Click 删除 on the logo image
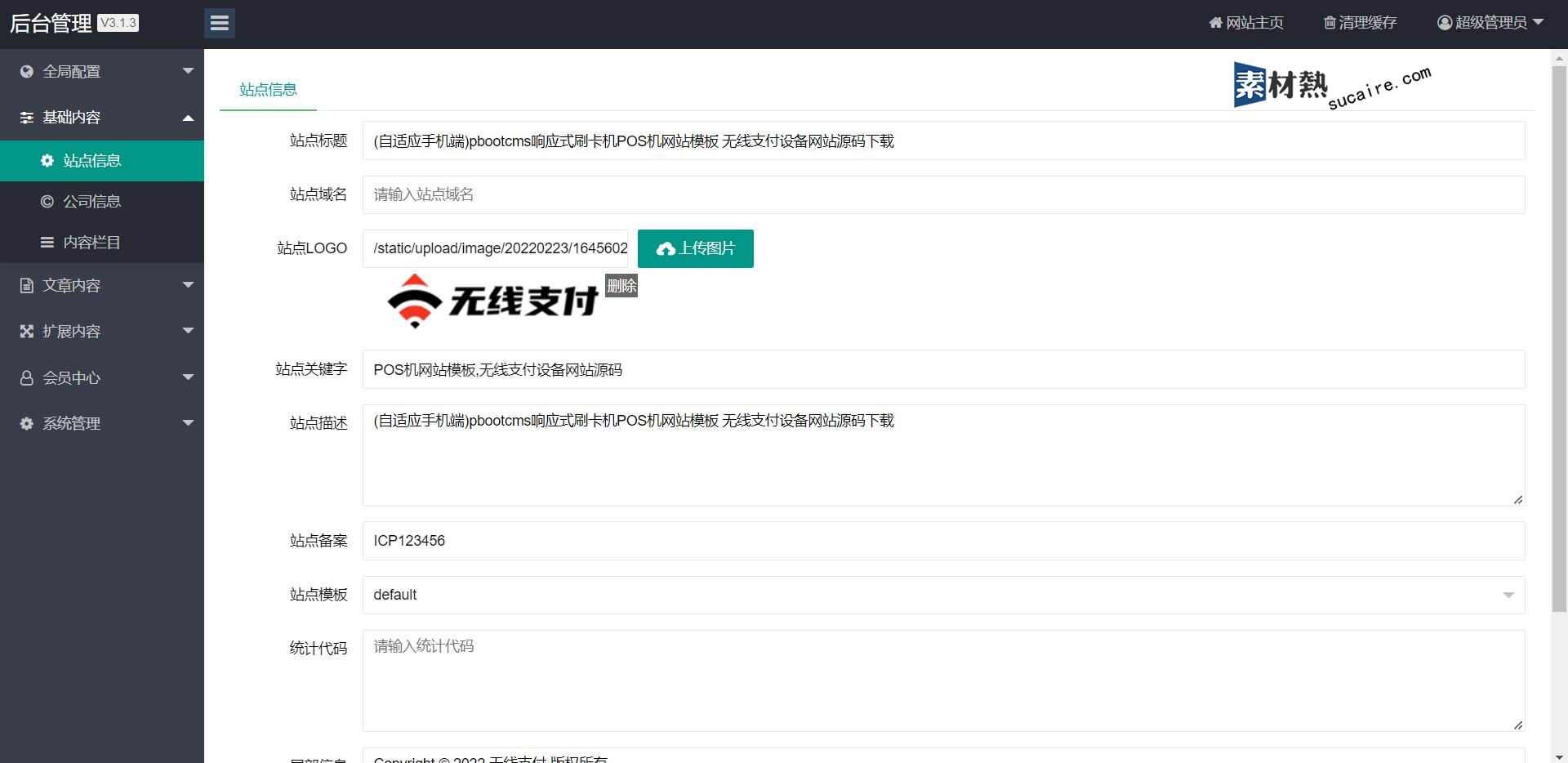Image resolution: width=1568 pixels, height=763 pixels. pyautogui.click(x=621, y=286)
